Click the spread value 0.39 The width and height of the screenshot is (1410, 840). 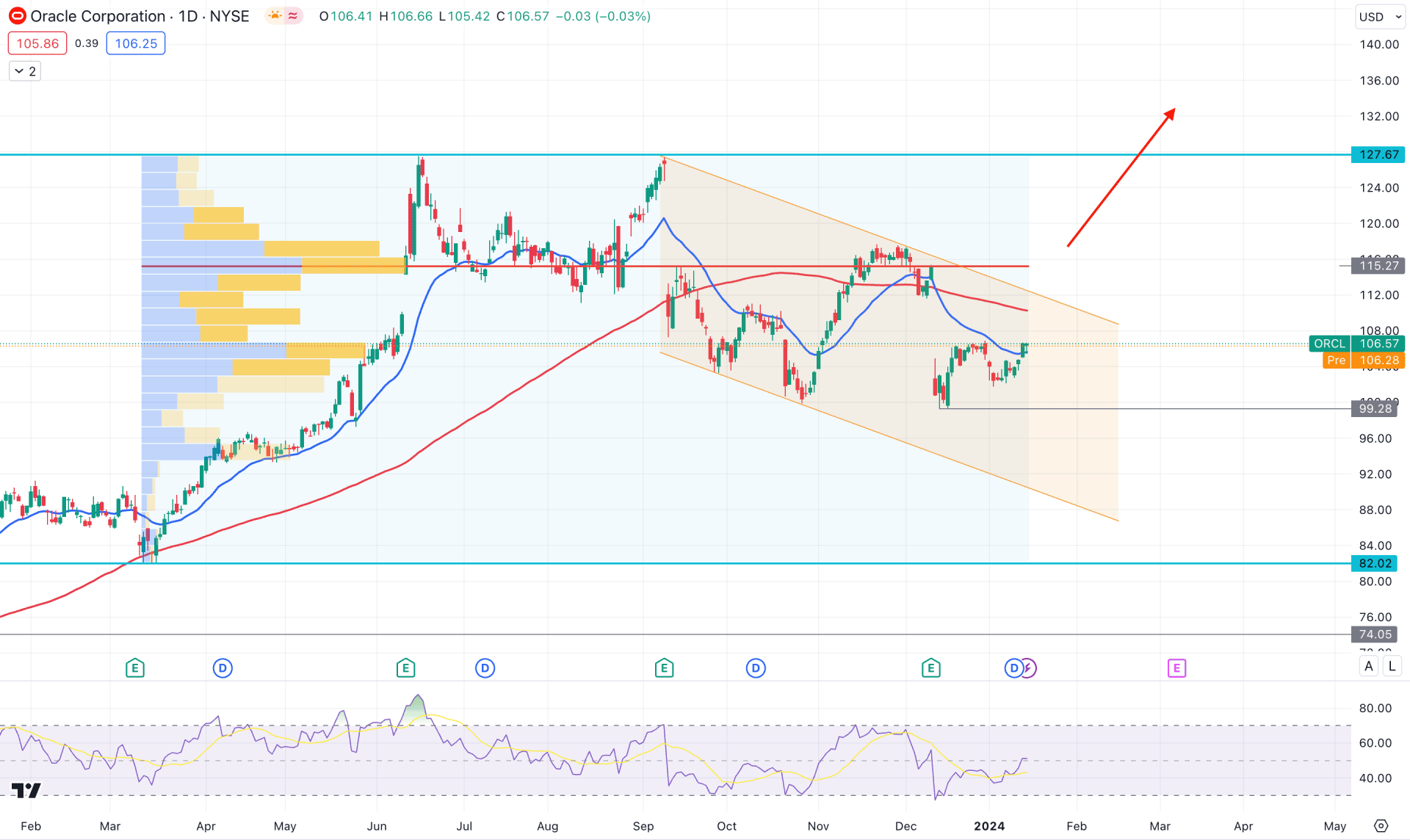(x=87, y=43)
